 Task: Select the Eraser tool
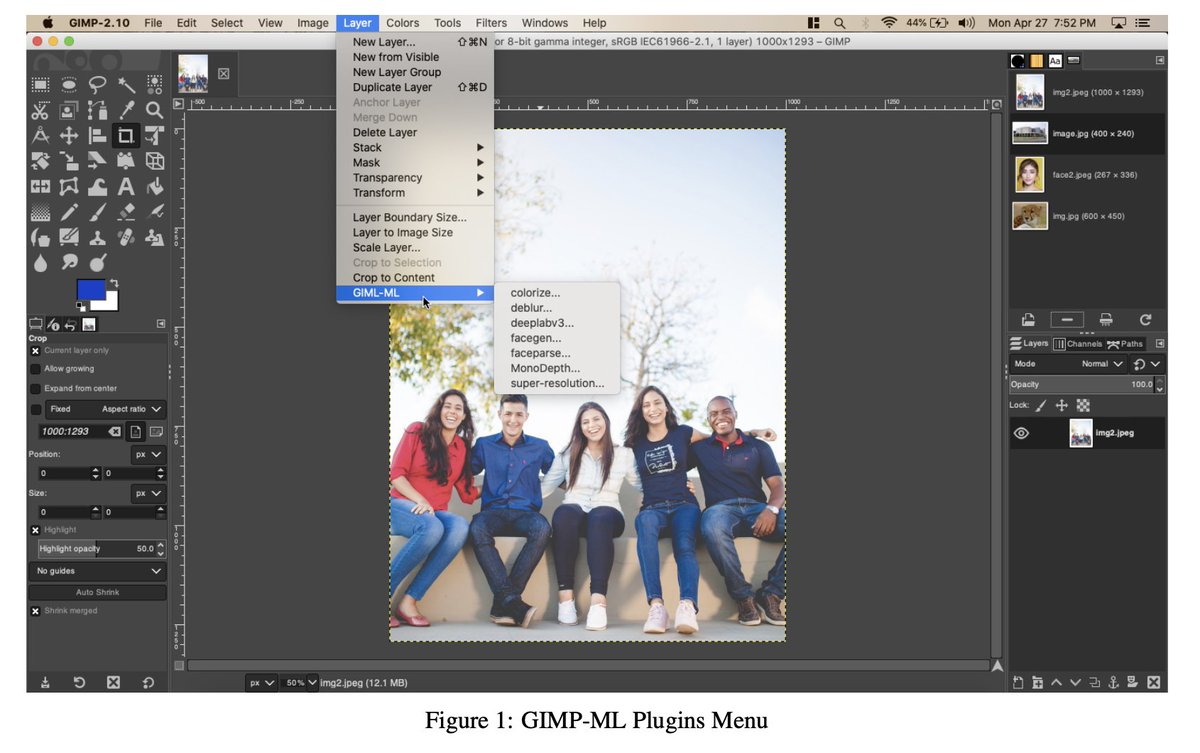[126, 212]
